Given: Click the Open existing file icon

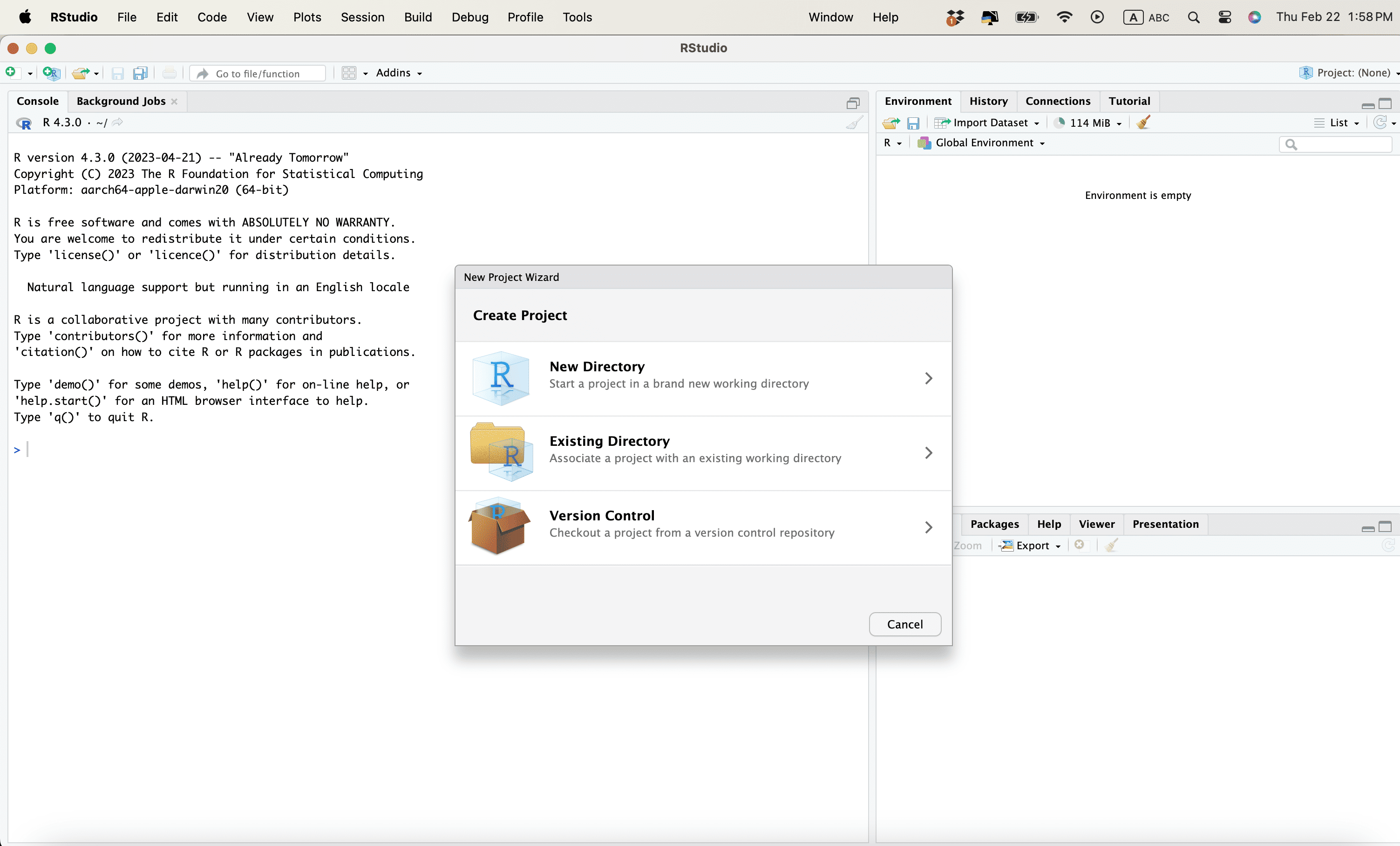Looking at the screenshot, I should tap(81, 73).
